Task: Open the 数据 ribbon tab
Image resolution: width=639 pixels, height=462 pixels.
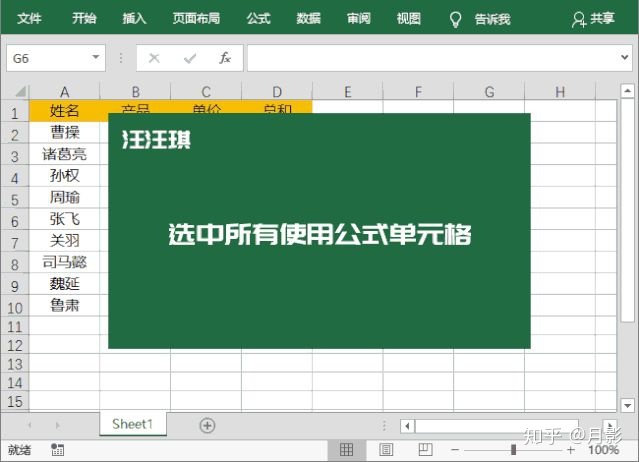Action: click(x=308, y=18)
